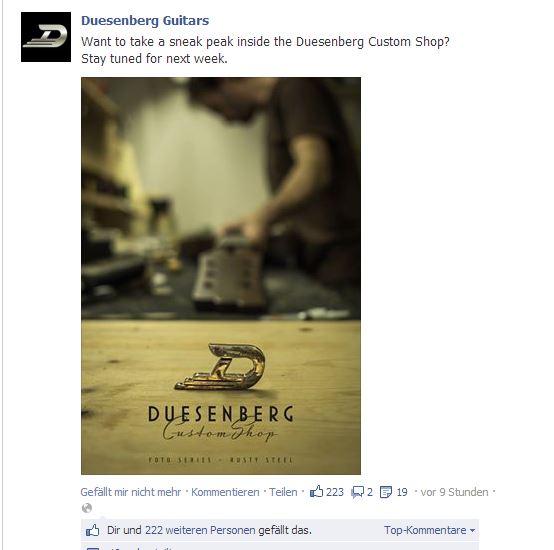Image resolution: width=554 pixels, height=550 pixels.
Task: Open the 'vor 9 Stunden' timestamp link
Action: coord(454,492)
